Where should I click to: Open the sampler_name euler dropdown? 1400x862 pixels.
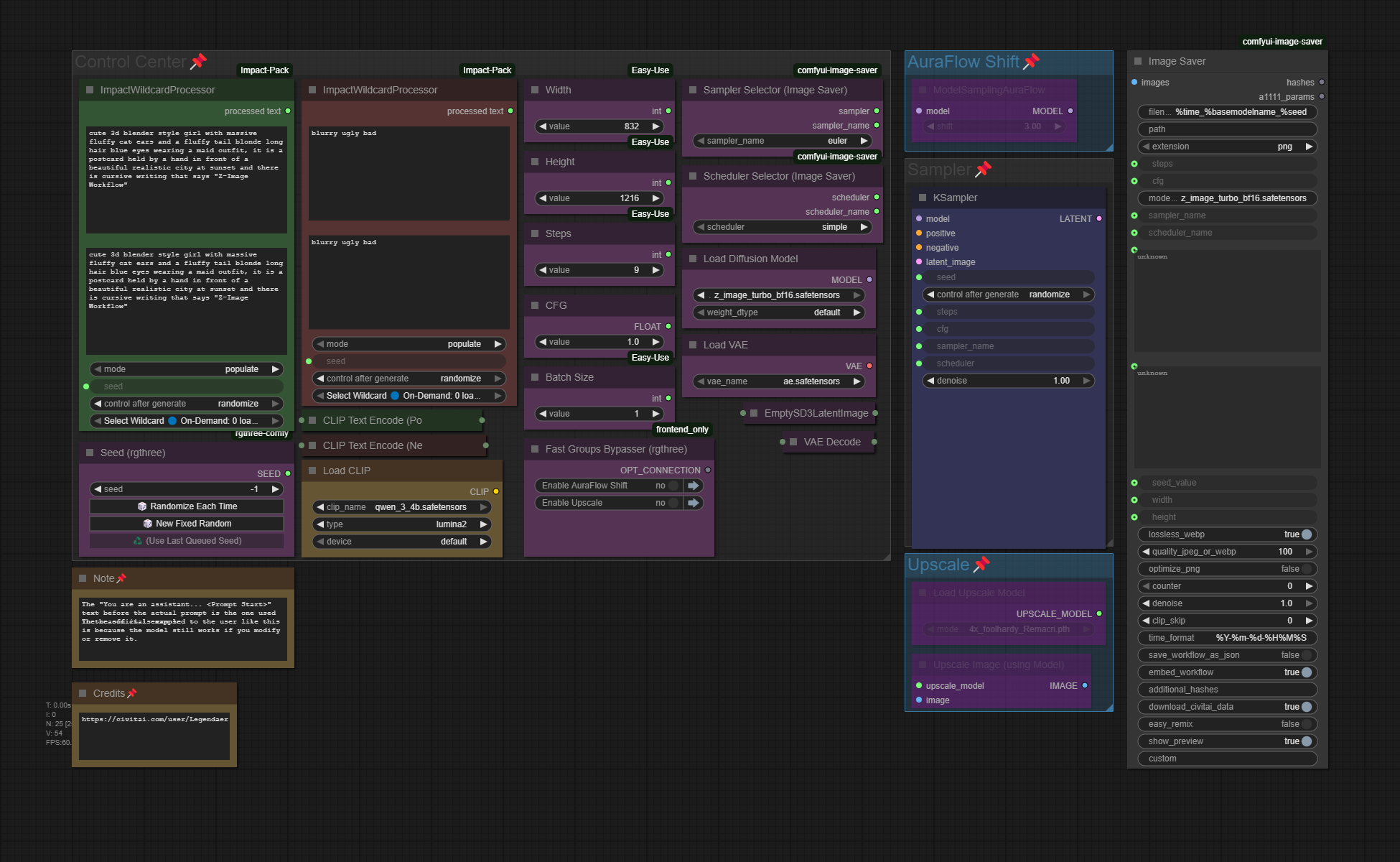tap(782, 141)
